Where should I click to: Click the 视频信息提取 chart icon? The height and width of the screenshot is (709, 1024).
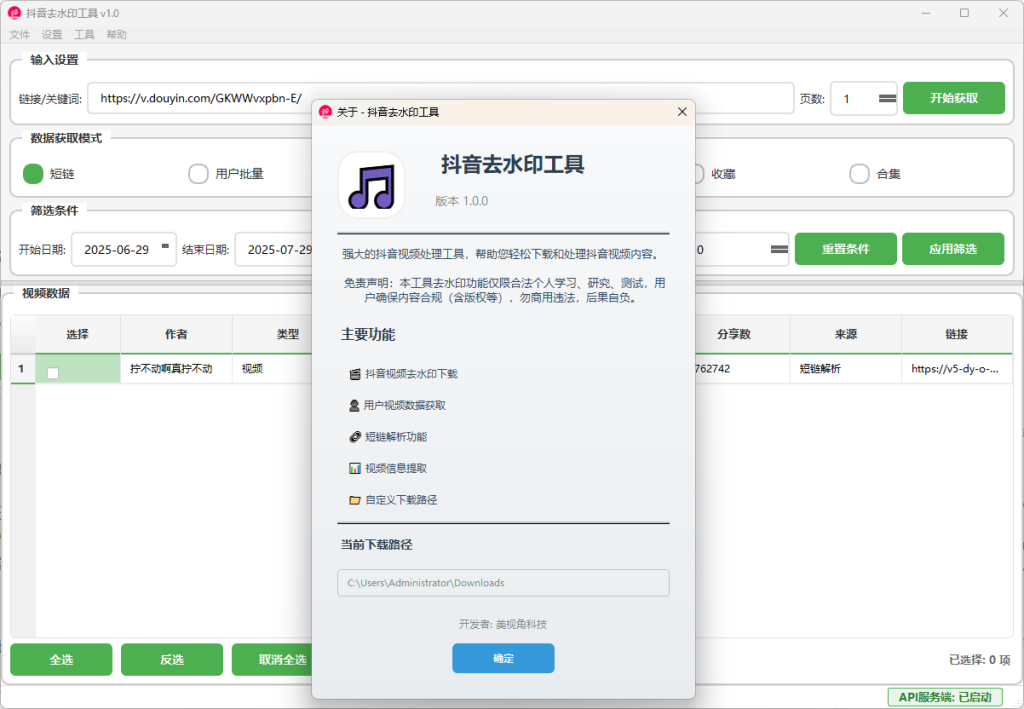[x=354, y=467]
